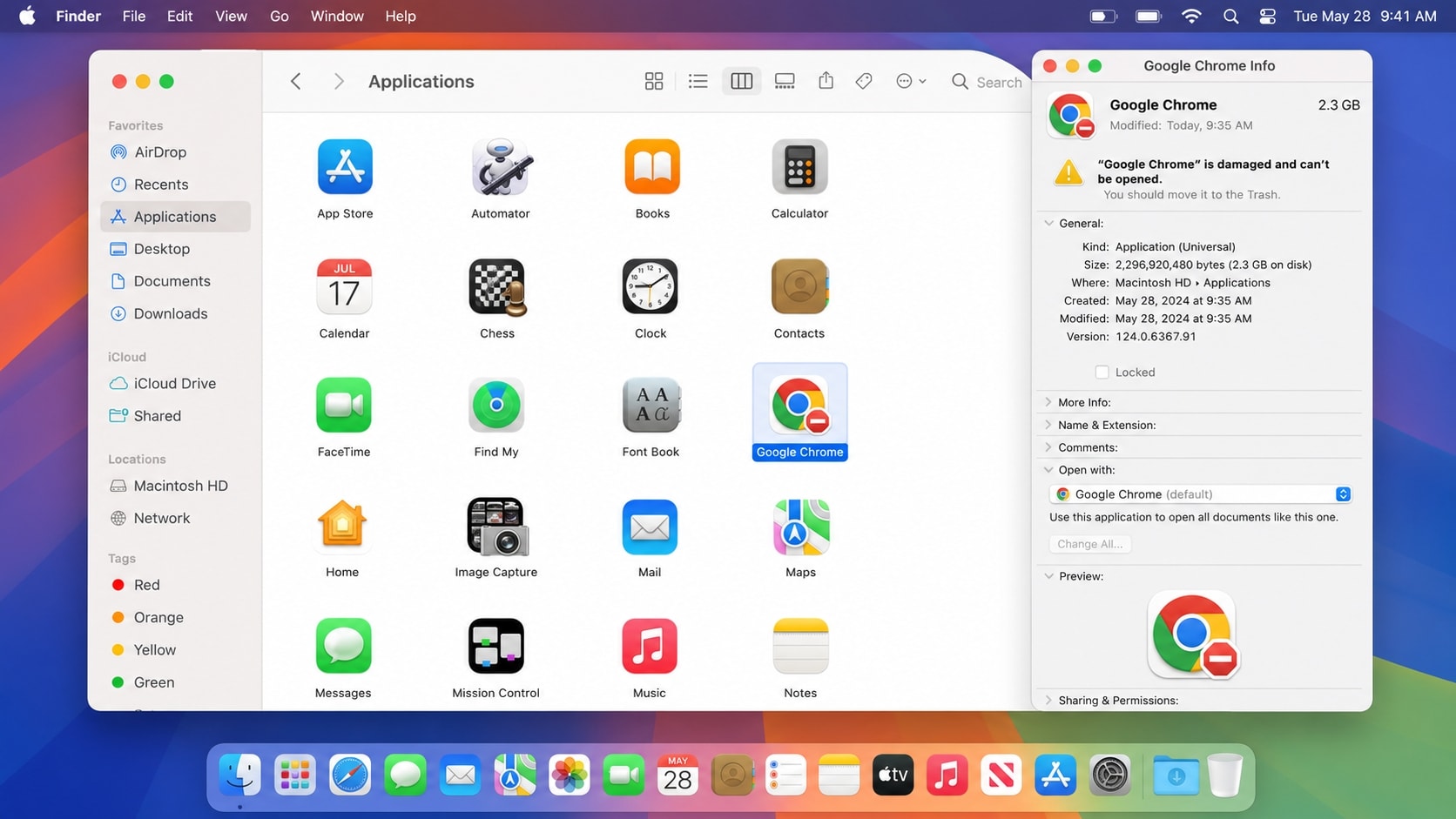Open the 'Open with' Google Chrome dropdown
The height and width of the screenshot is (819, 1456).
point(1201,494)
